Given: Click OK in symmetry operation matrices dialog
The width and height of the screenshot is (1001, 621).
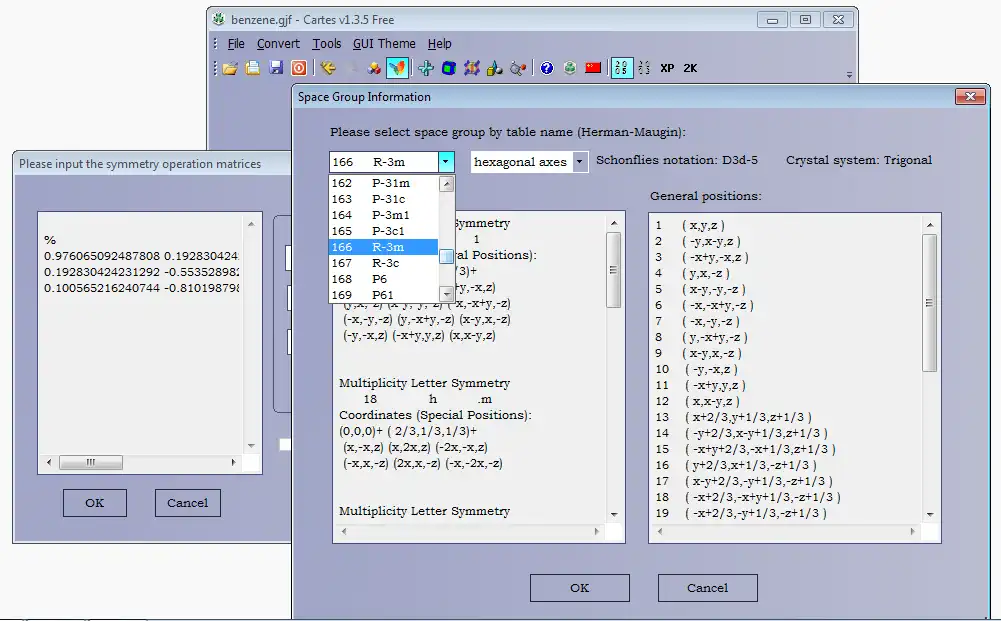Looking at the screenshot, I should click(94, 503).
